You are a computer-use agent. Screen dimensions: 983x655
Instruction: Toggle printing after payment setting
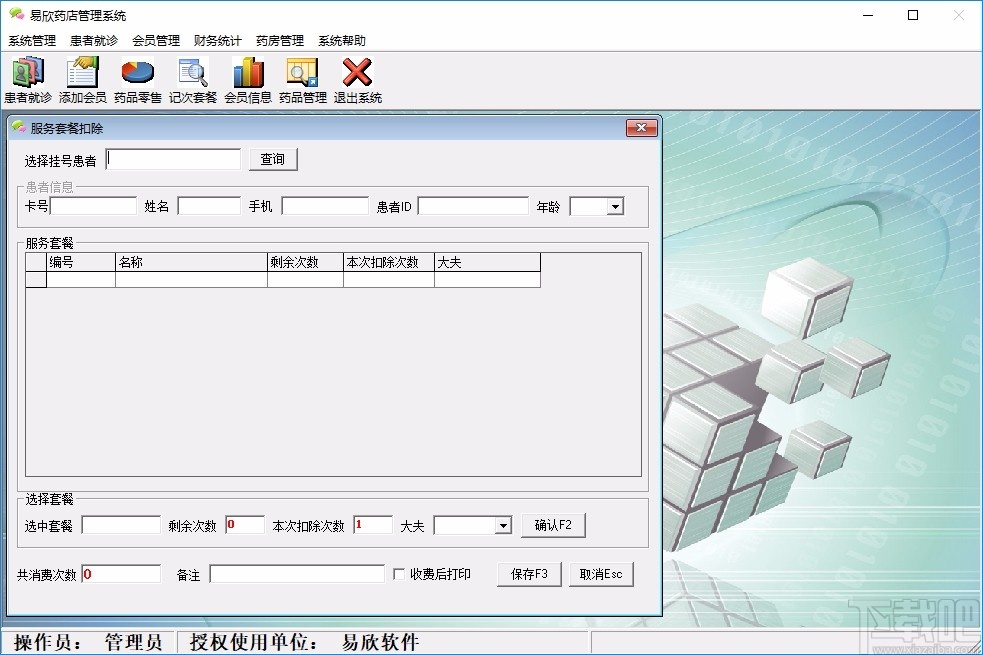398,573
